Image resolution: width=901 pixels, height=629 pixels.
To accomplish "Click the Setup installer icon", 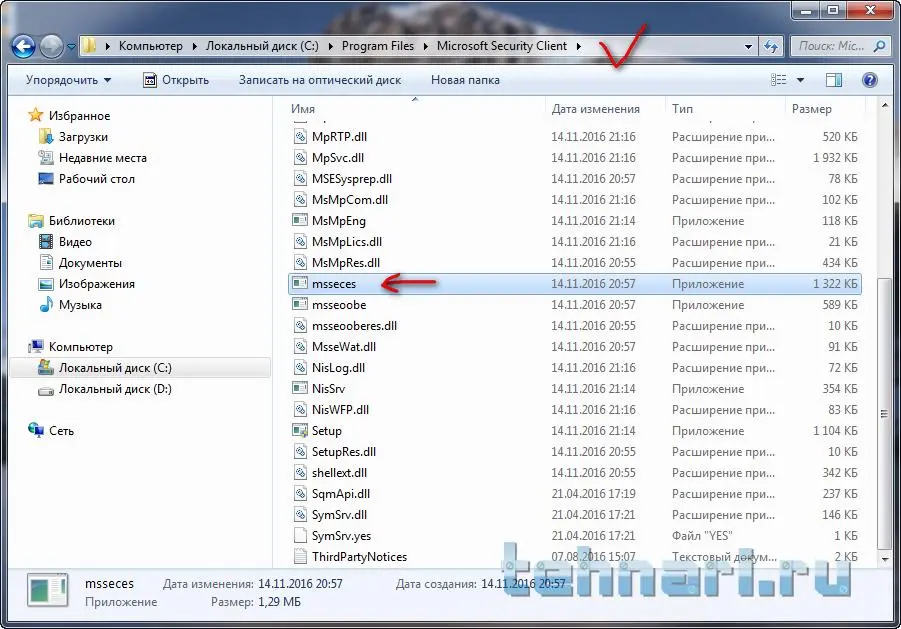I will (x=300, y=430).
